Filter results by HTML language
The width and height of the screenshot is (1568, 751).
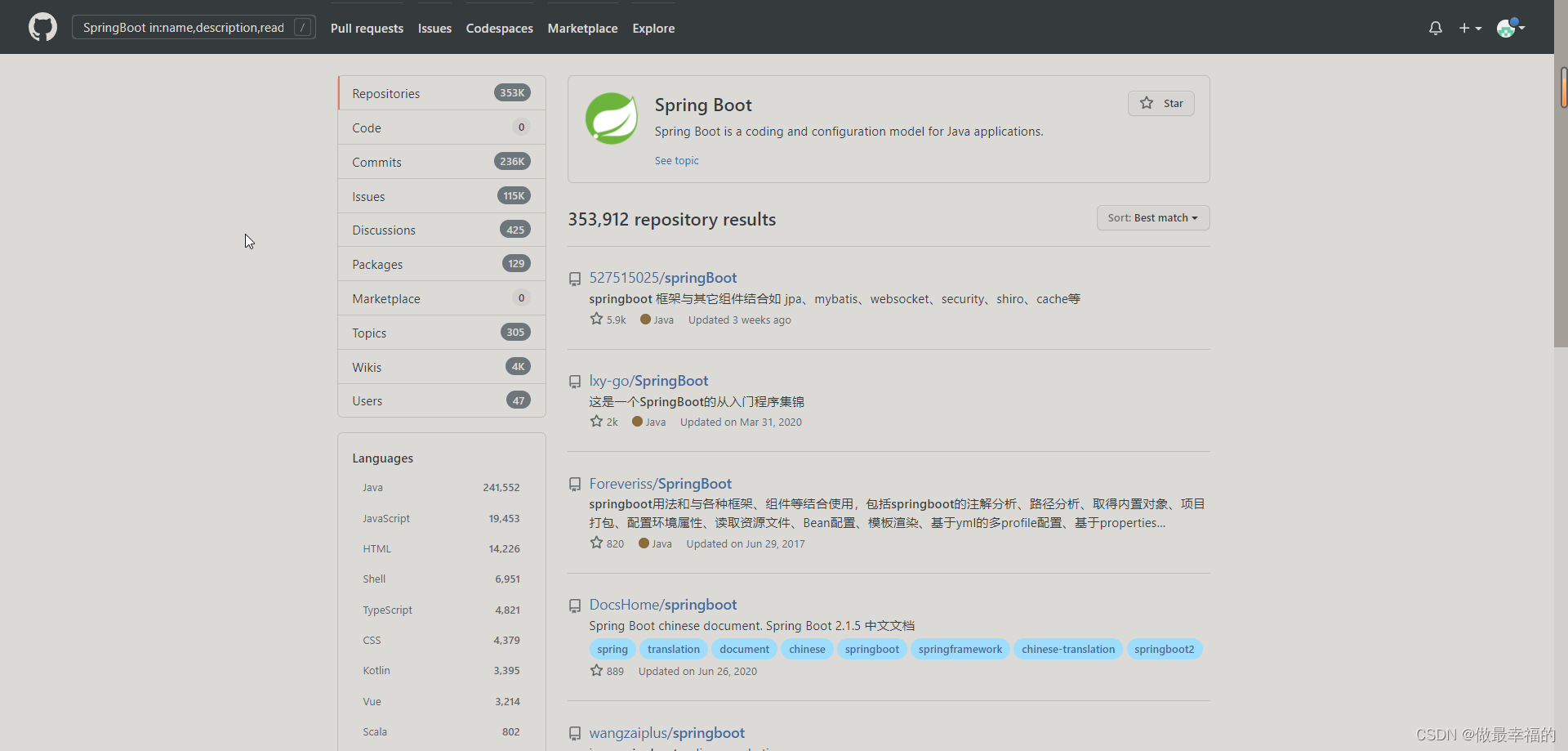(x=441, y=548)
